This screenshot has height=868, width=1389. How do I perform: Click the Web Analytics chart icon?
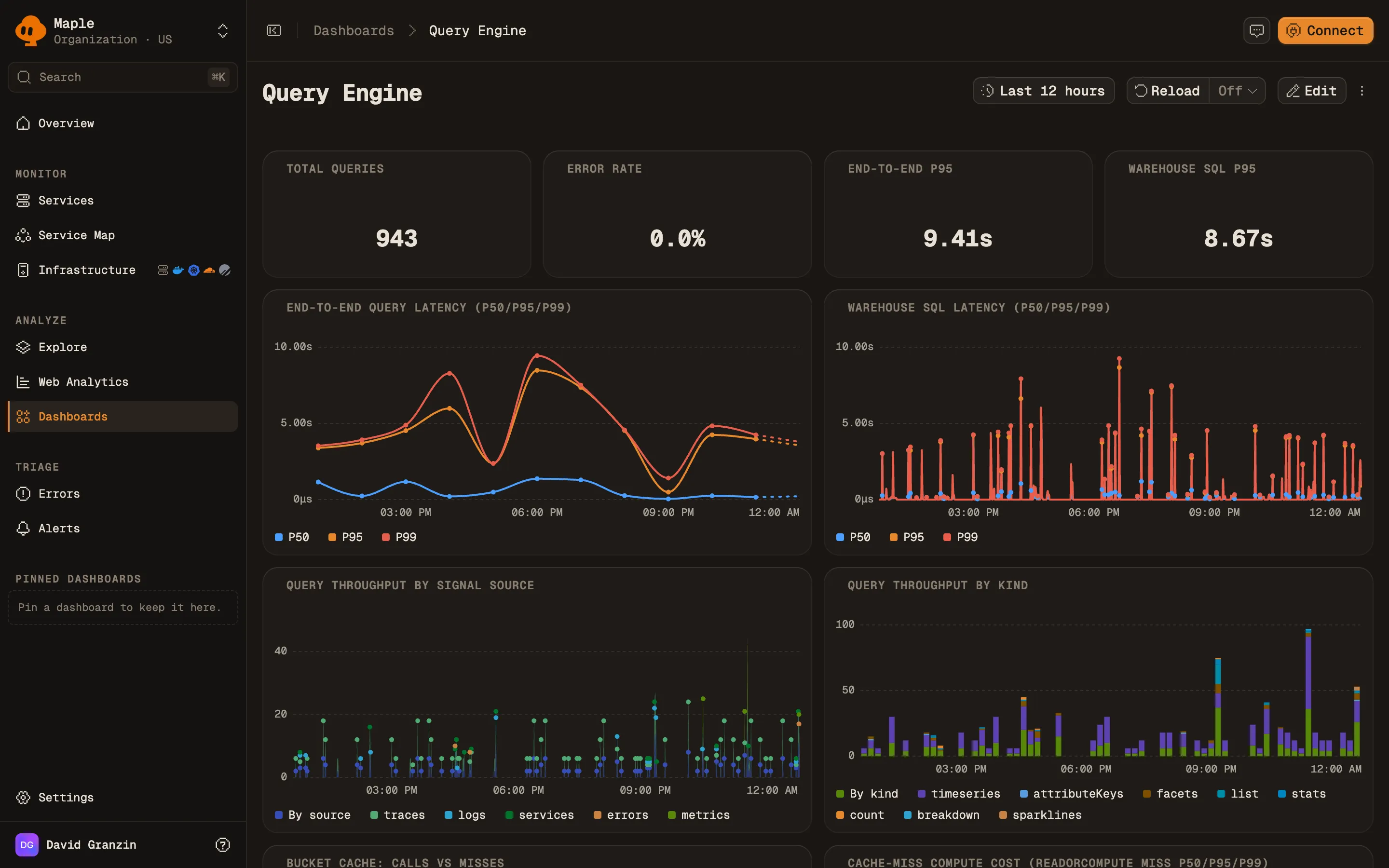tap(23, 382)
